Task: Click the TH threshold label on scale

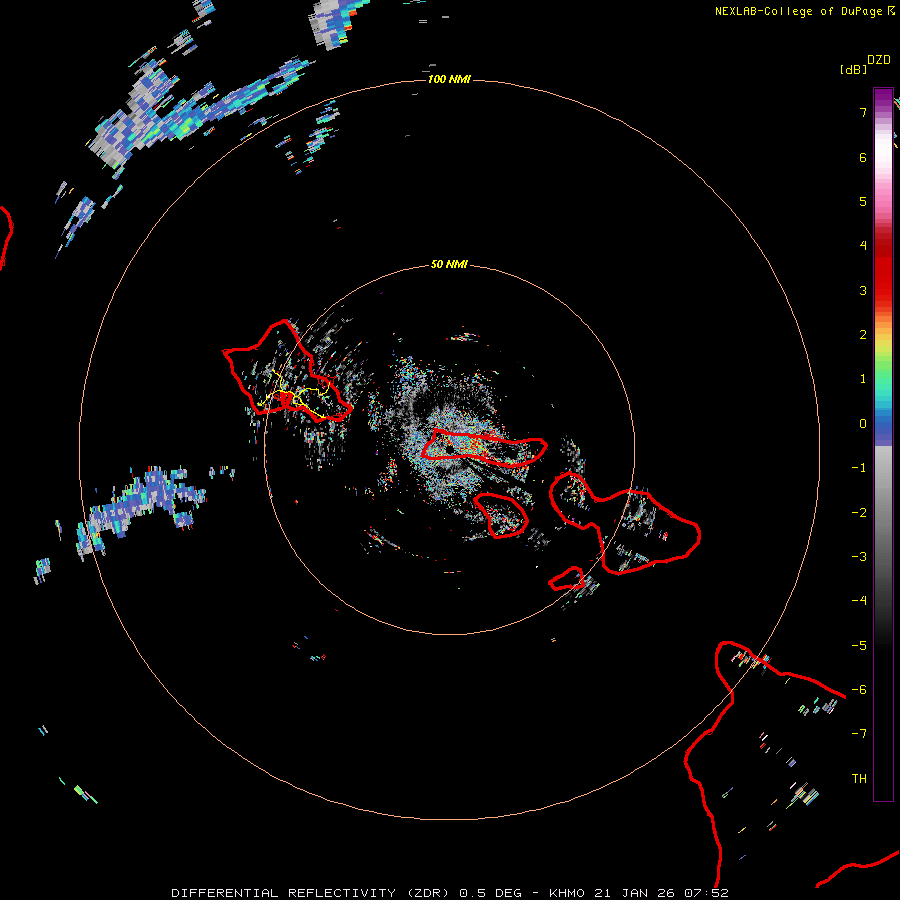Action: click(859, 779)
